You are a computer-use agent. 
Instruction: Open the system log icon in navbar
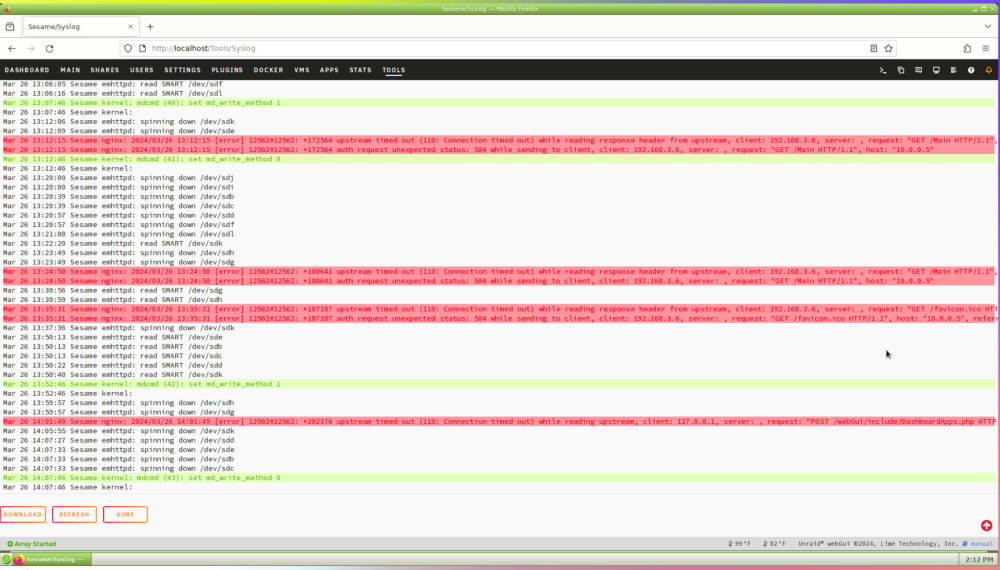(953, 70)
